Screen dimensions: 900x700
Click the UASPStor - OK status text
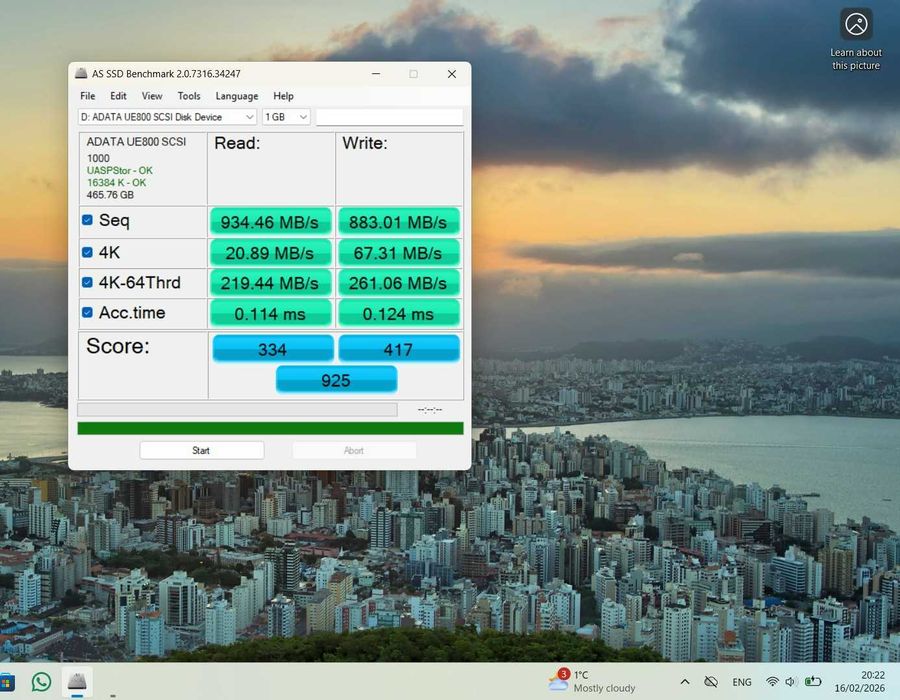pos(119,170)
